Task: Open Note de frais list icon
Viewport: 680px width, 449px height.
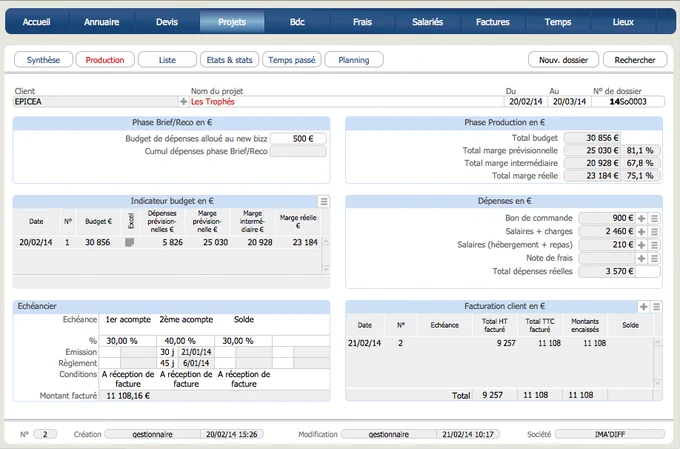Action: pyautogui.click(x=654, y=259)
